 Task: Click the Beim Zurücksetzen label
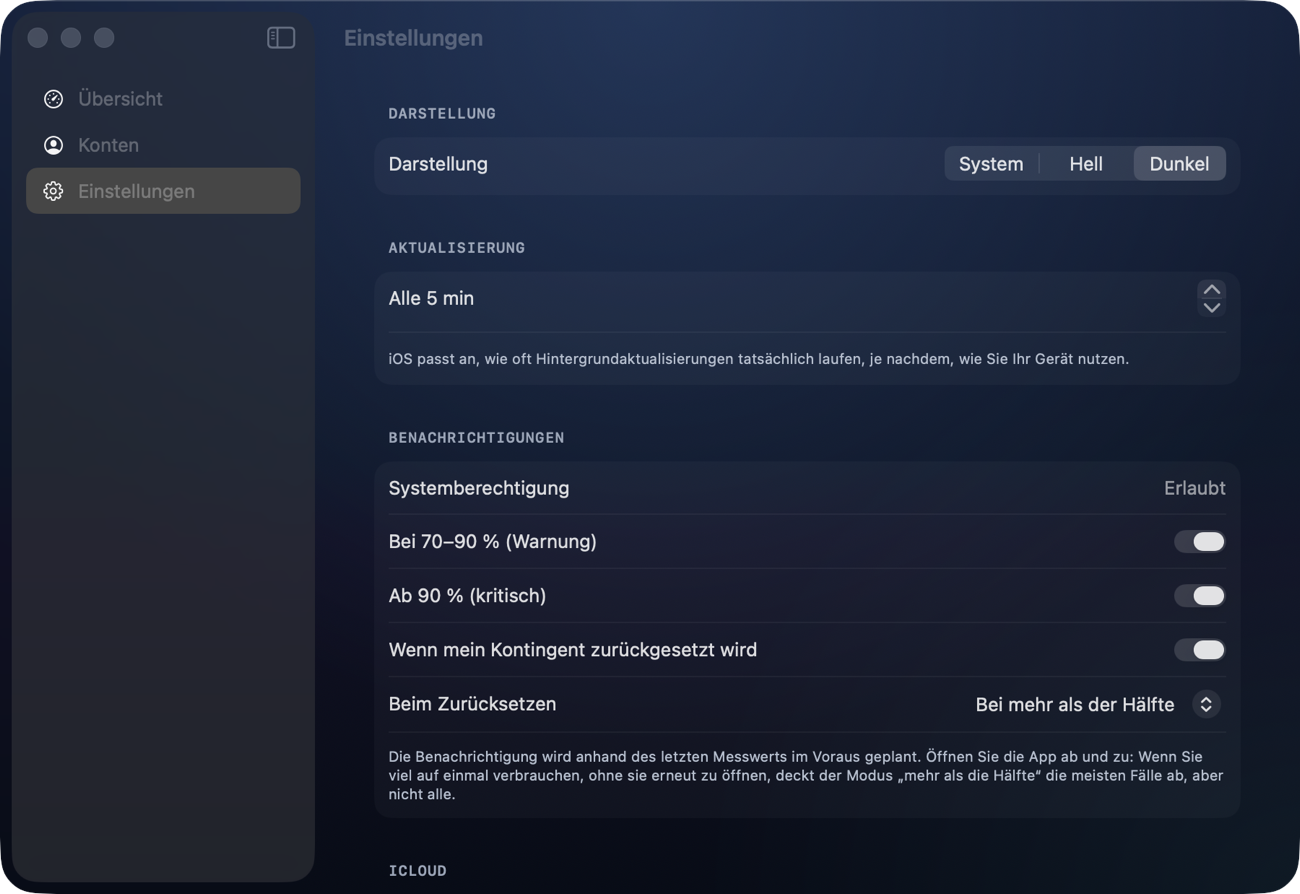pos(472,705)
